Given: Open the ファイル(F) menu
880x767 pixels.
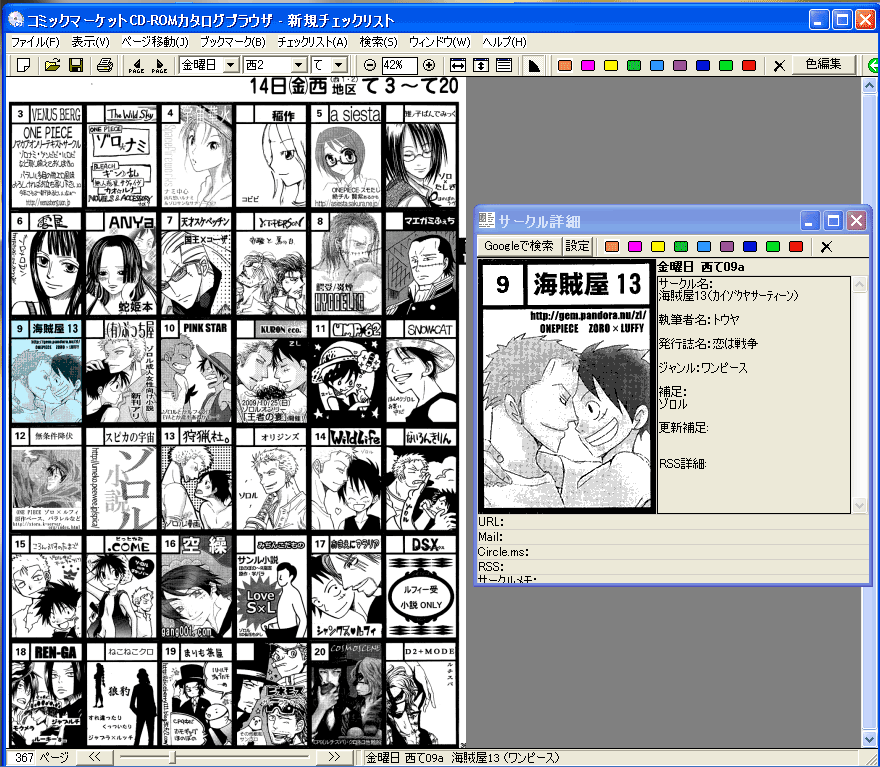Looking at the screenshot, I should [35, 42].
